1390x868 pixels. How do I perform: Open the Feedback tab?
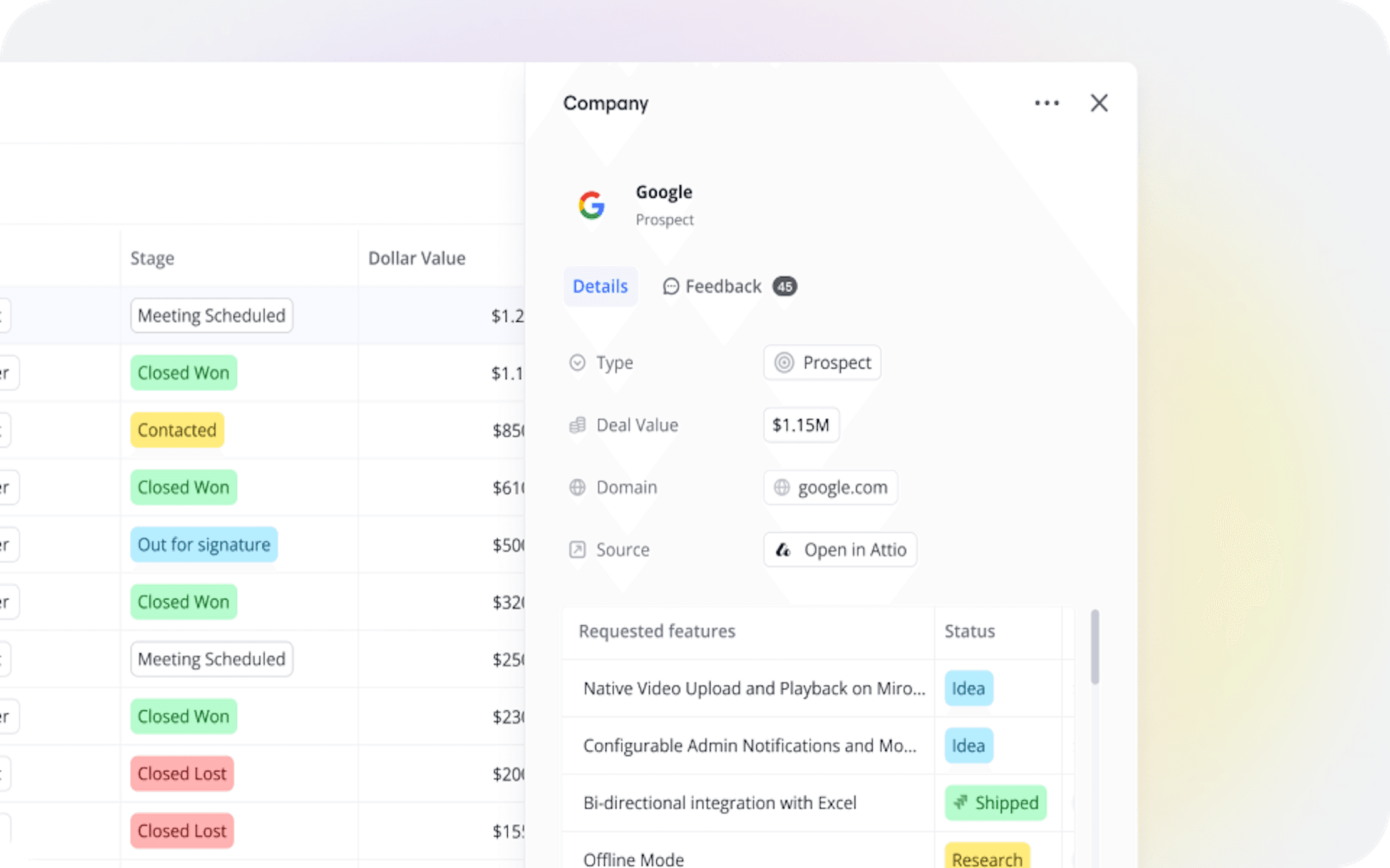click(x=723, y=287)
